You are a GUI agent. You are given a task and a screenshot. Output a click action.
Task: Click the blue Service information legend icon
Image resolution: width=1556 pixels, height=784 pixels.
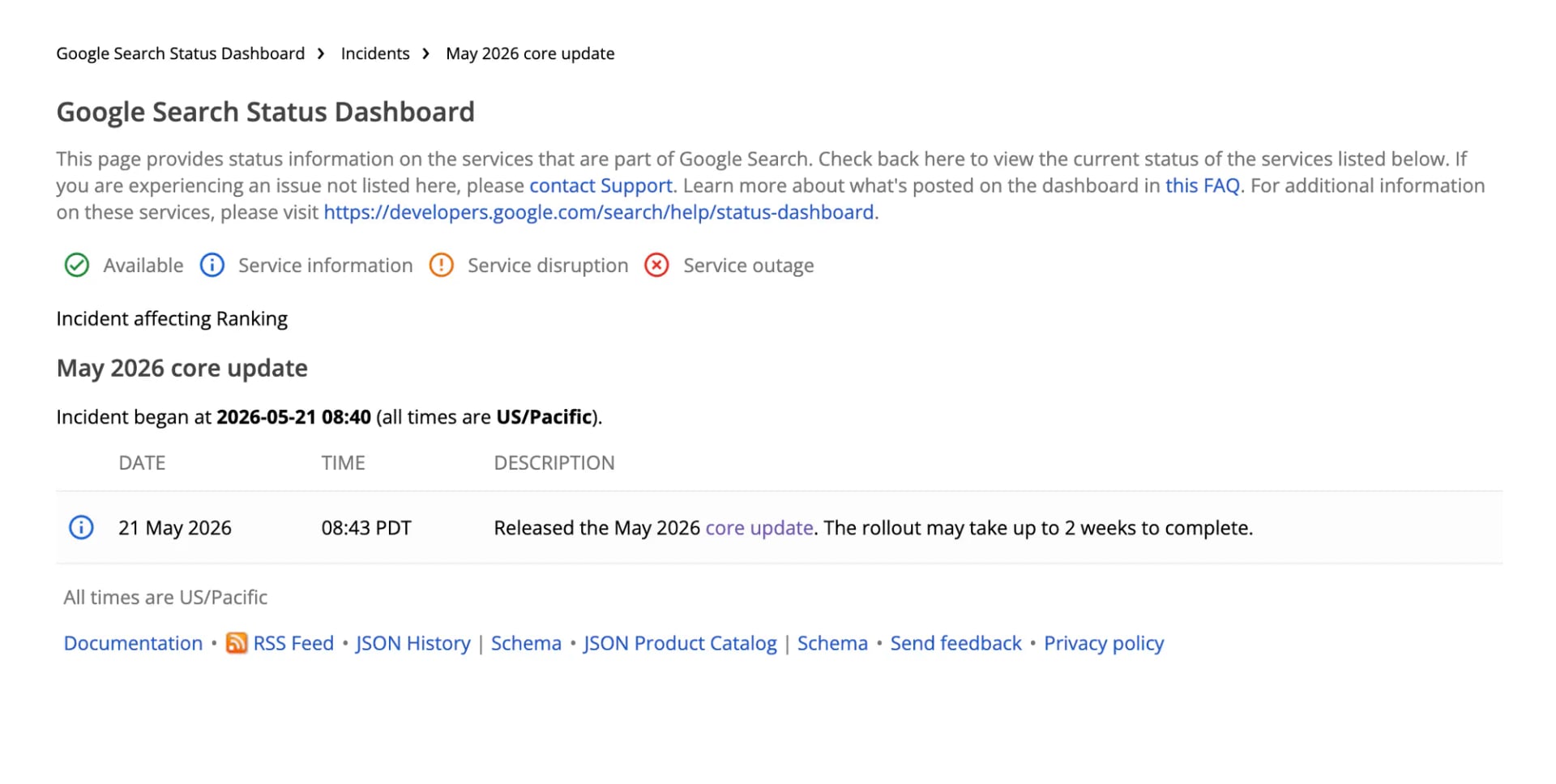click(212, 266)
